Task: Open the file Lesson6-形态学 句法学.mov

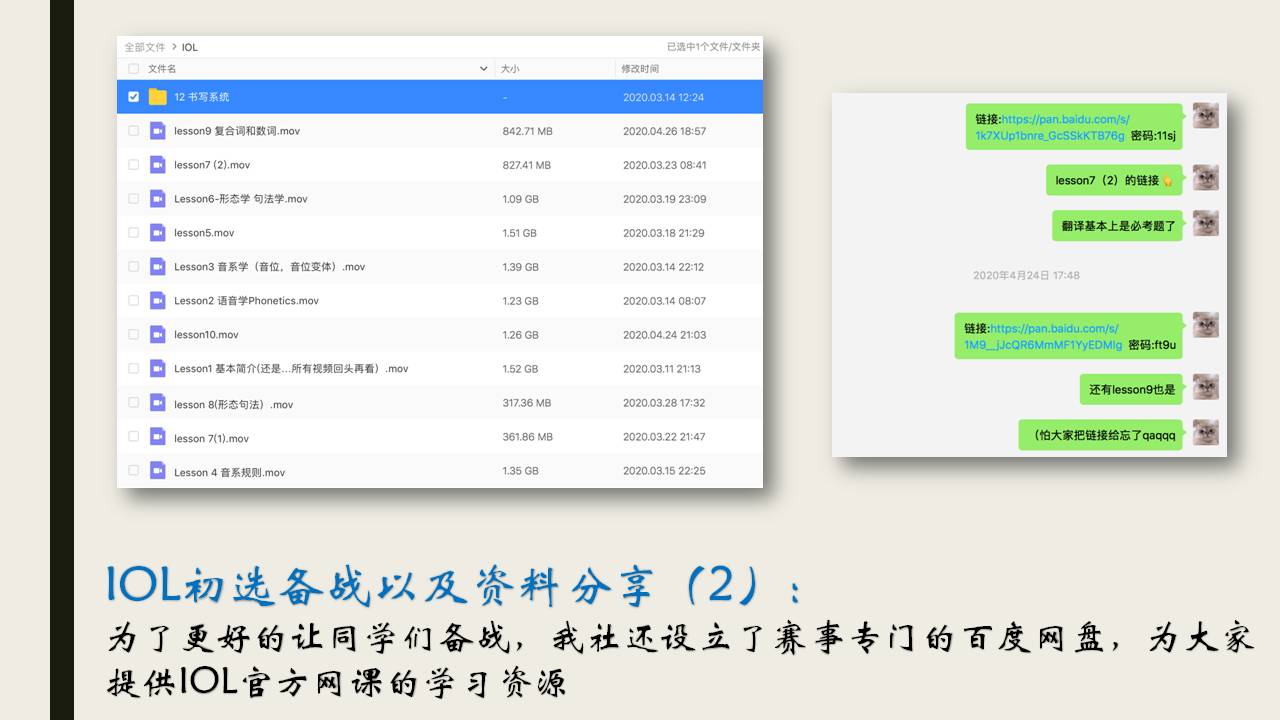Action: coord(240,199)
